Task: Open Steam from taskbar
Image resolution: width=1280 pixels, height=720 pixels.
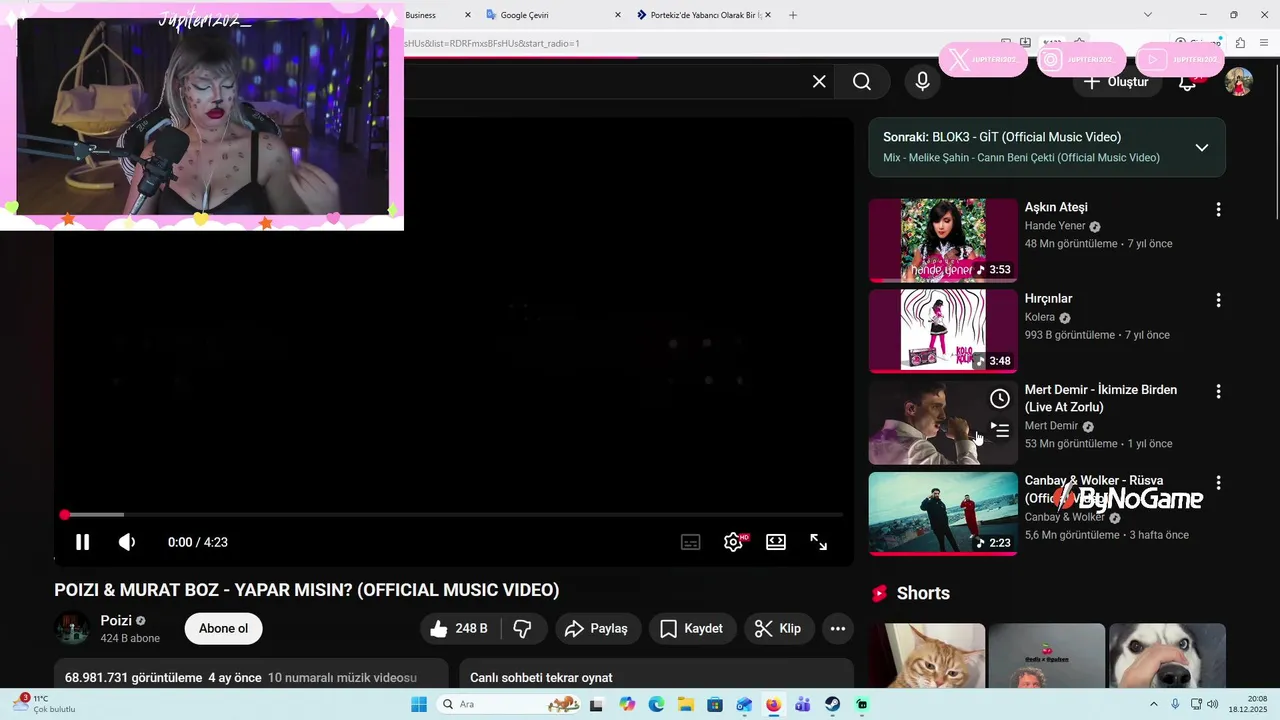Action: coord(832,704)
